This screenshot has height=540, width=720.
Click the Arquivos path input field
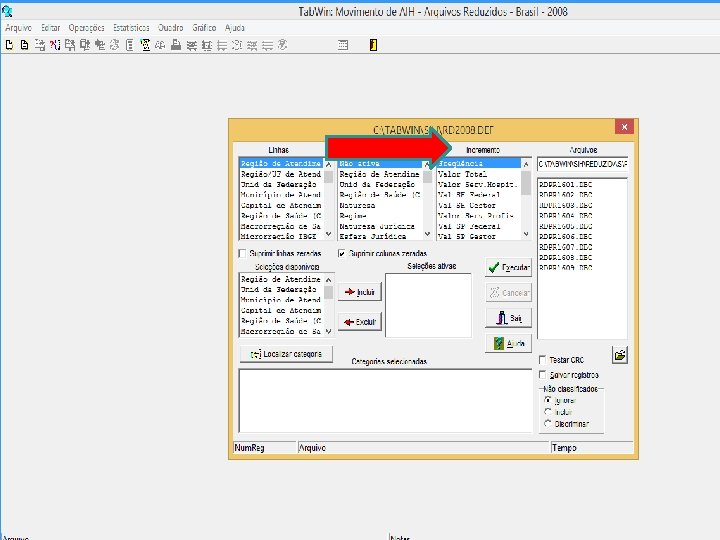coord(582,164)
